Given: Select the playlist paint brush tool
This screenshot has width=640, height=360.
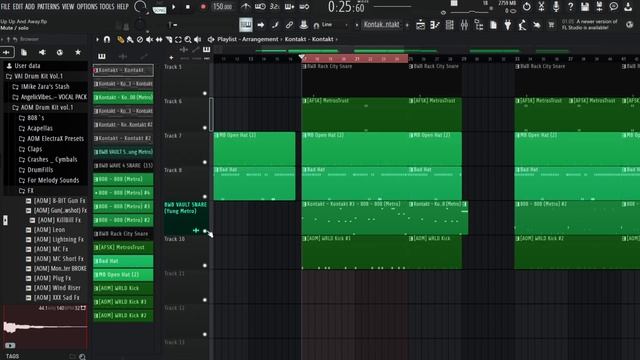Looking at the screenshot, I should 130,40.
